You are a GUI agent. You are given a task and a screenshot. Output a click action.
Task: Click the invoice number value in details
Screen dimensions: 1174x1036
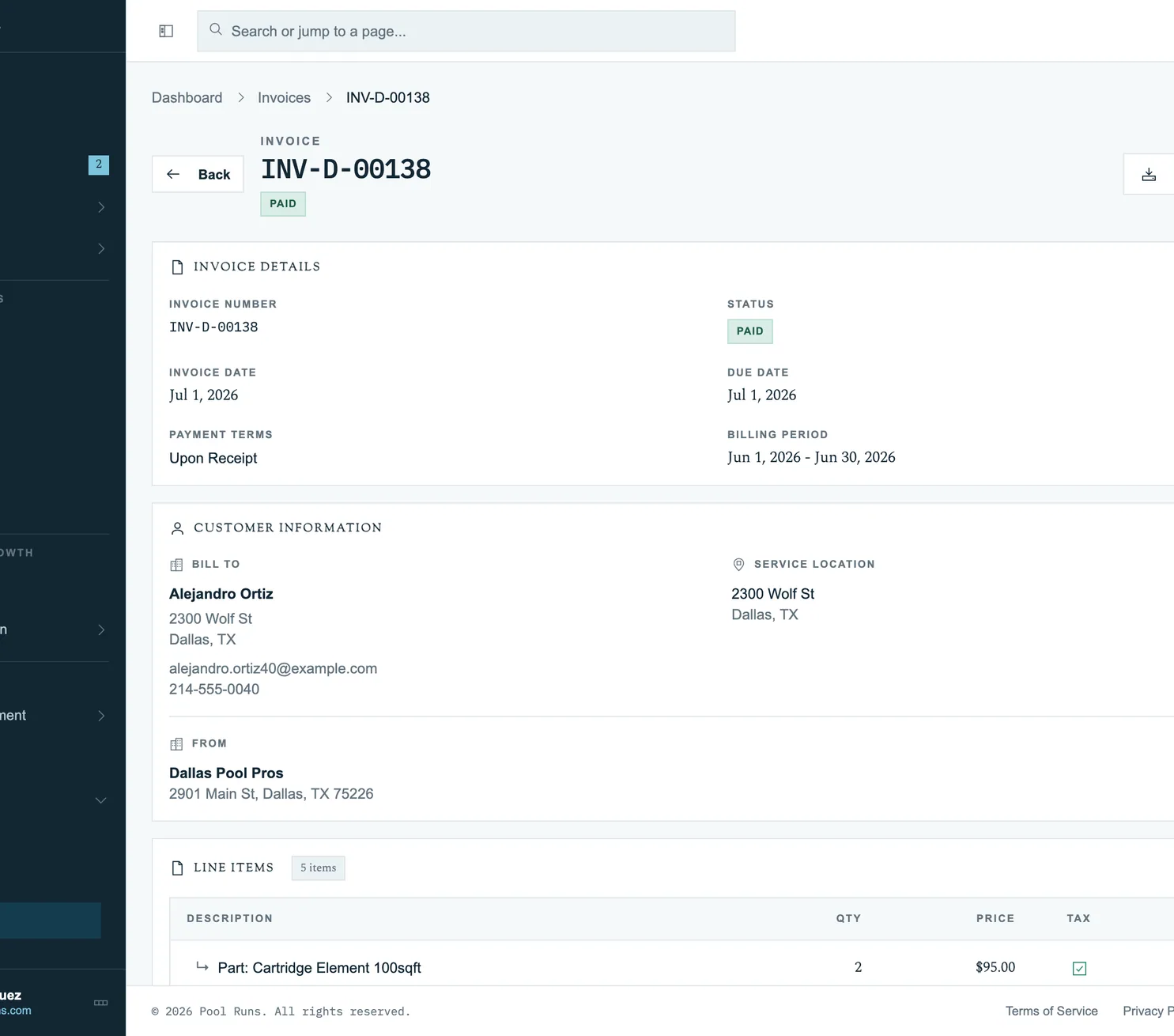[213, 327]
